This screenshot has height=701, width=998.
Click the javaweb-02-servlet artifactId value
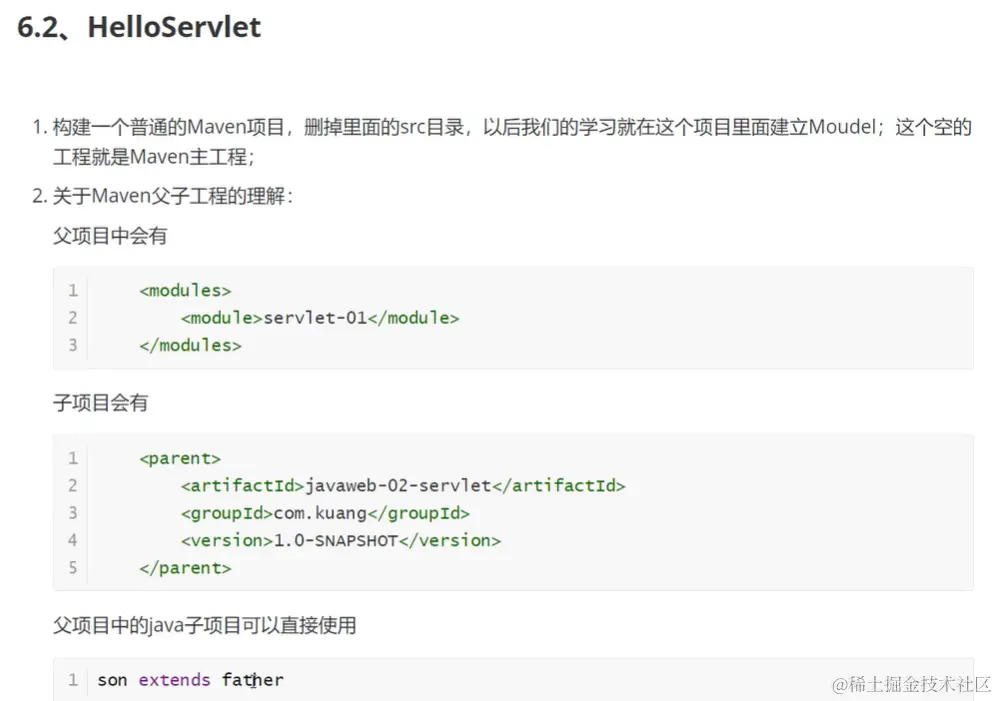(x=398, y=485)
